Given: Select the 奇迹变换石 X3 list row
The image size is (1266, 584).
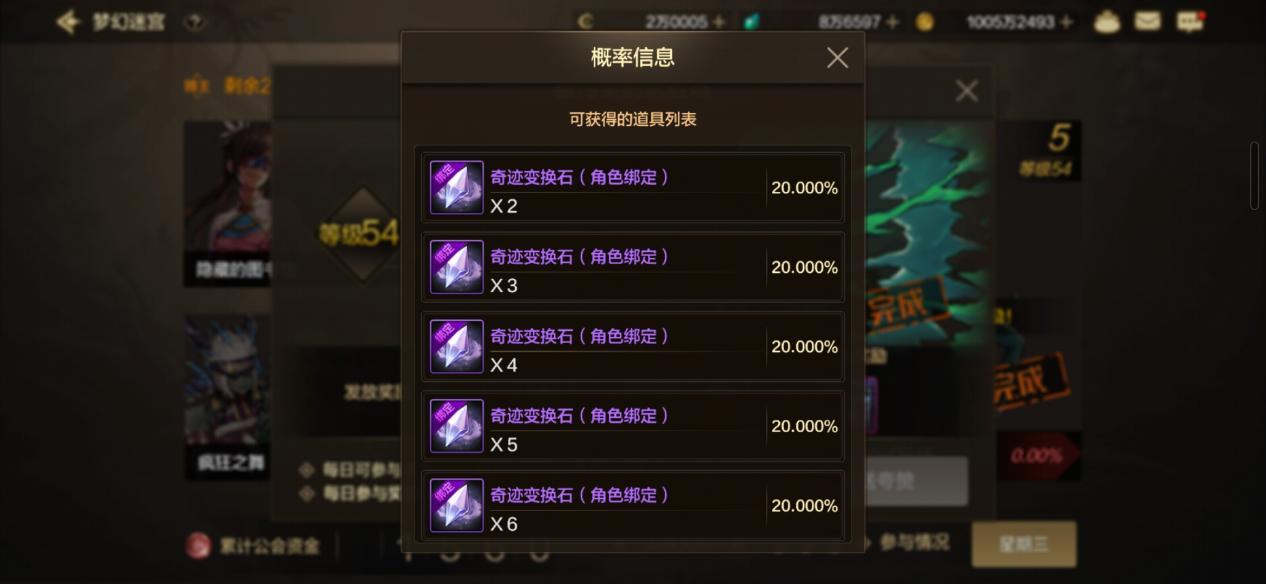Looking at the screenshot, I should 633,267.
